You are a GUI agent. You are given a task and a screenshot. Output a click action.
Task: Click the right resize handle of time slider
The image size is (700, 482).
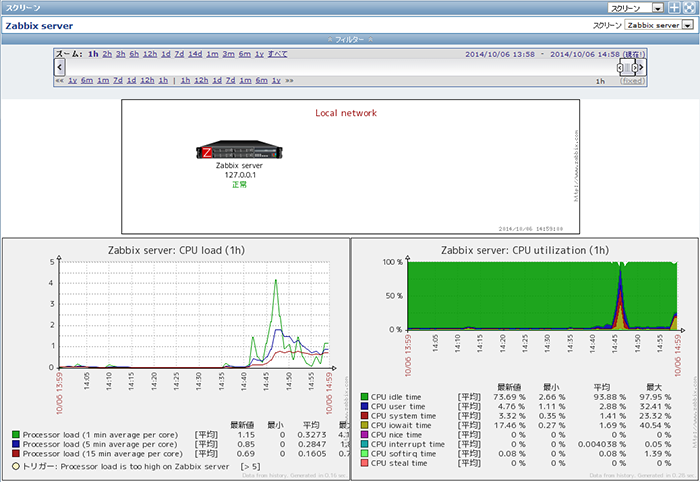633,67
